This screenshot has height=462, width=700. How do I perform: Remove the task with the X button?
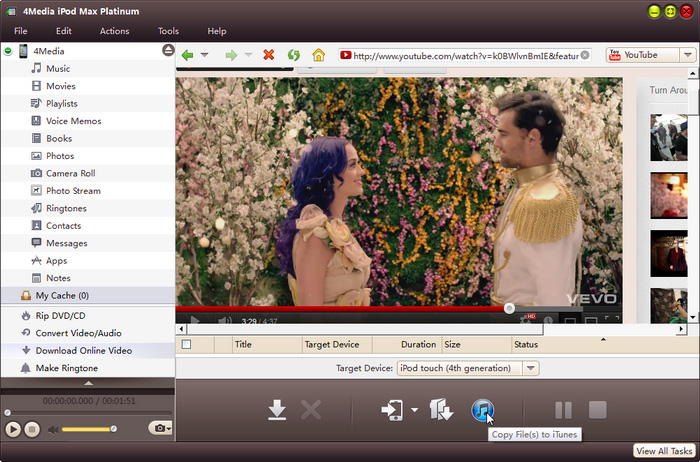(x=311, y=410)
